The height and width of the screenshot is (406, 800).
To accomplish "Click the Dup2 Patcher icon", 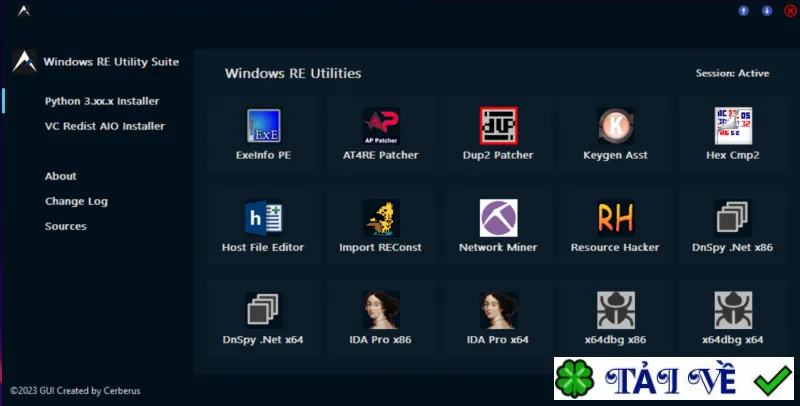I will point(498,125).
